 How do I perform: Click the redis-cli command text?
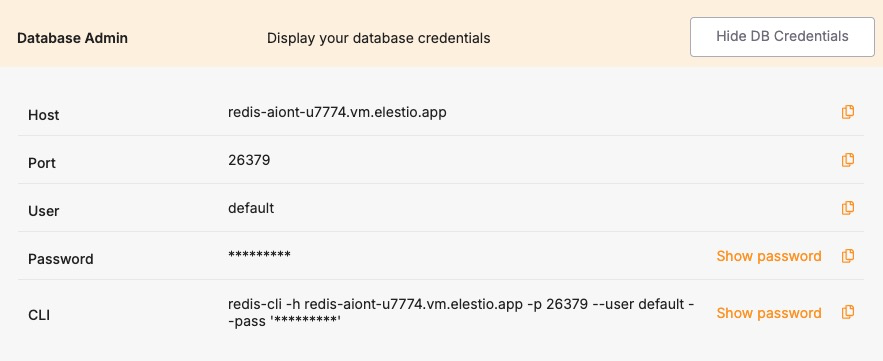(461, 313)
